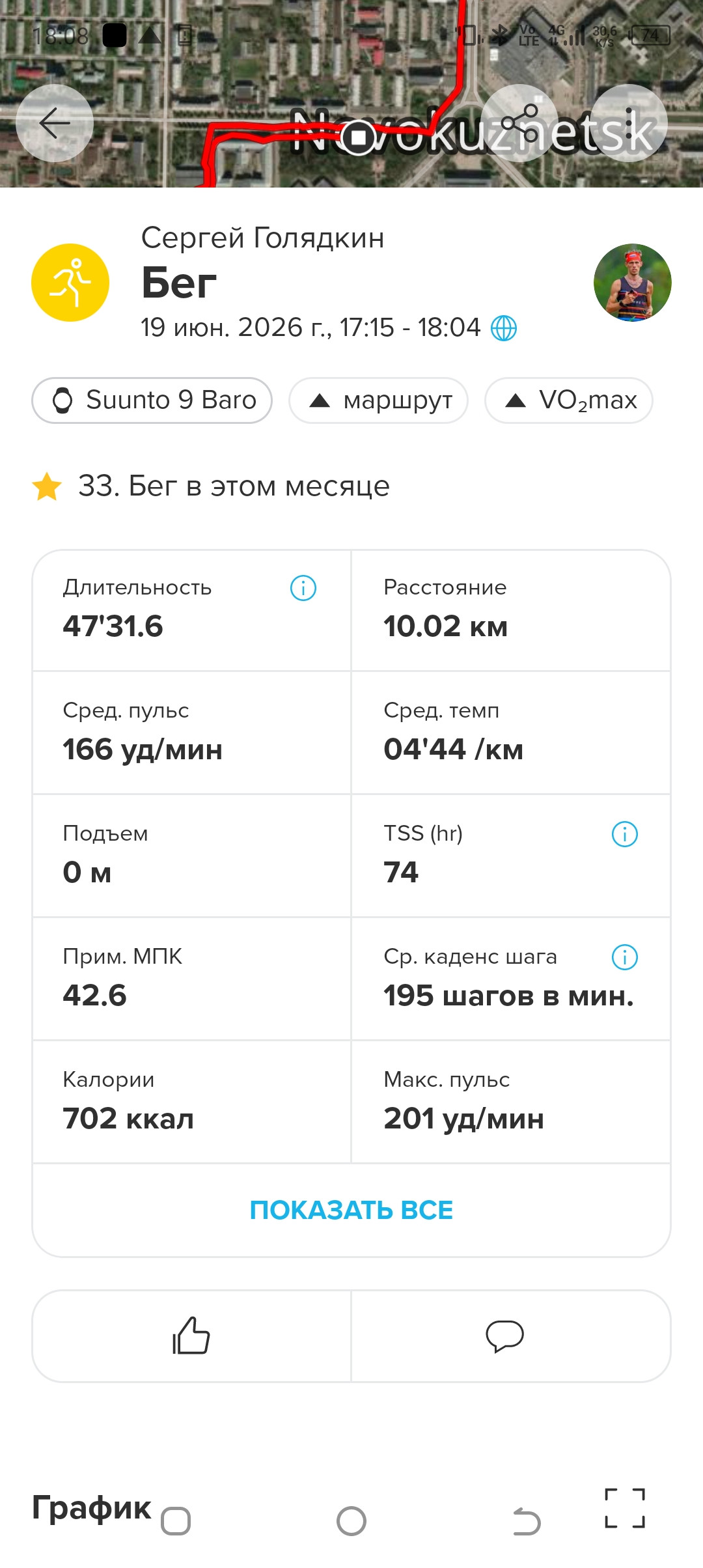Viewport: 703px width, 1568px height.
Task: Tap the route map at the top
Action: pyautogui.click(x=351, y=94)
